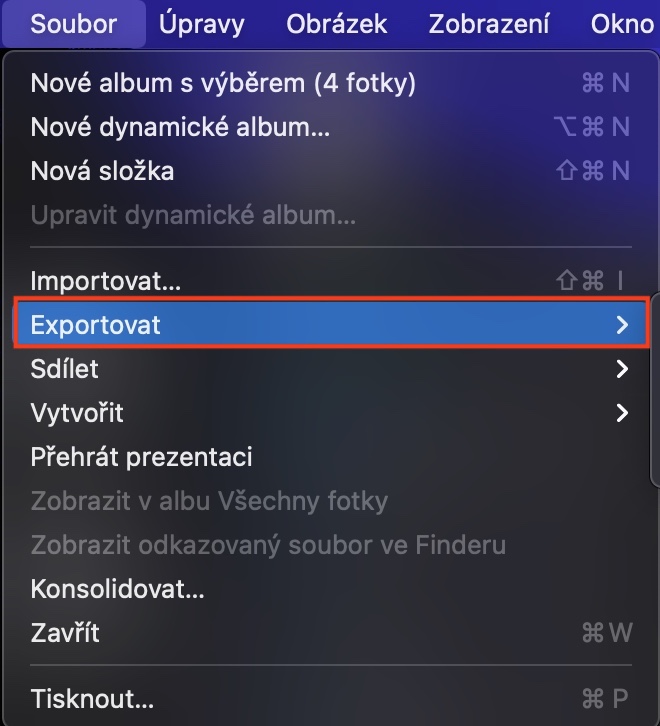Click the chevron beside Vytvořit
Viewport: 660px width, 726px height.
pos(622,413)
